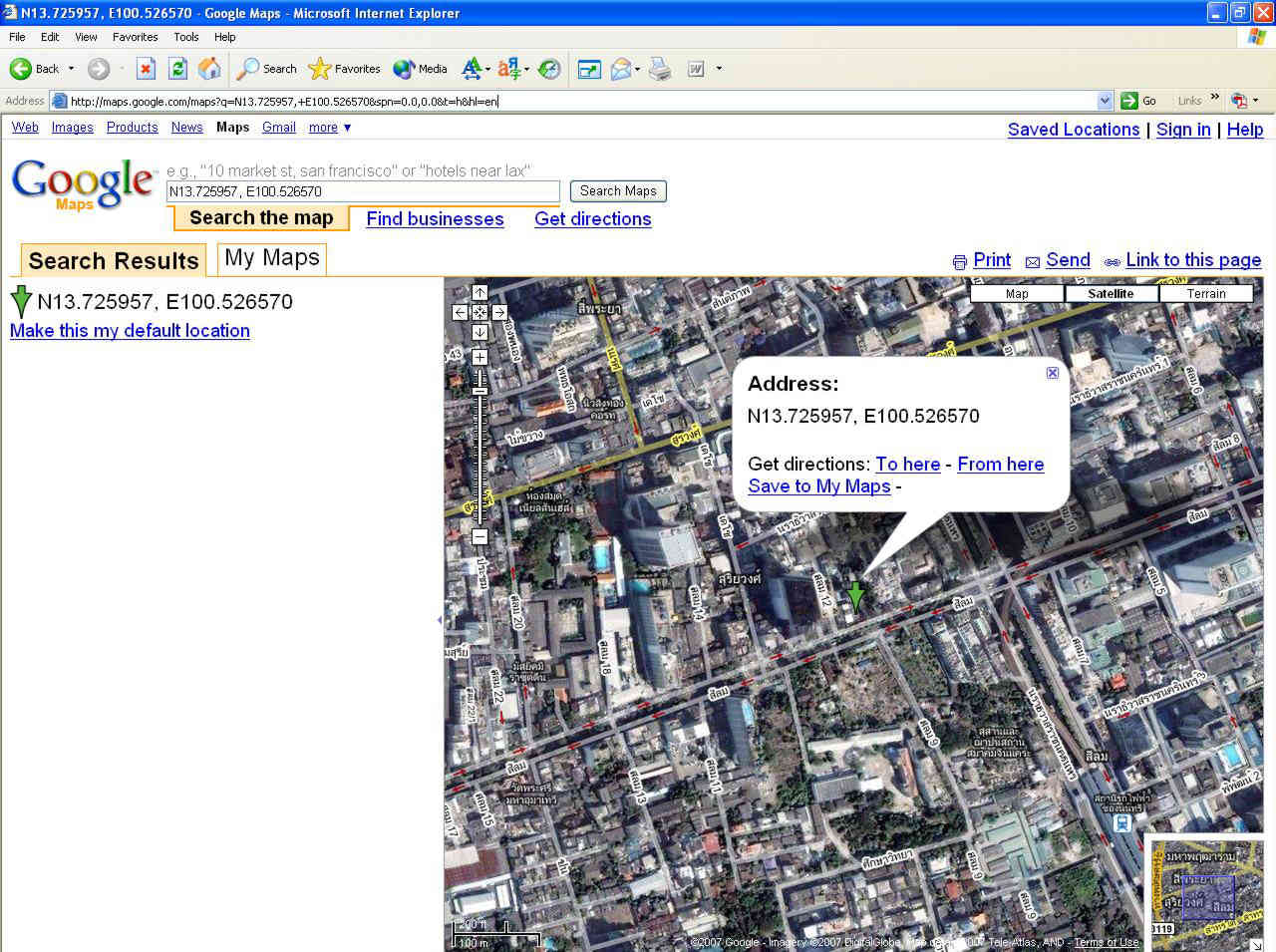
Task: Open the Edit menu
Action: [x=50, y=37]
